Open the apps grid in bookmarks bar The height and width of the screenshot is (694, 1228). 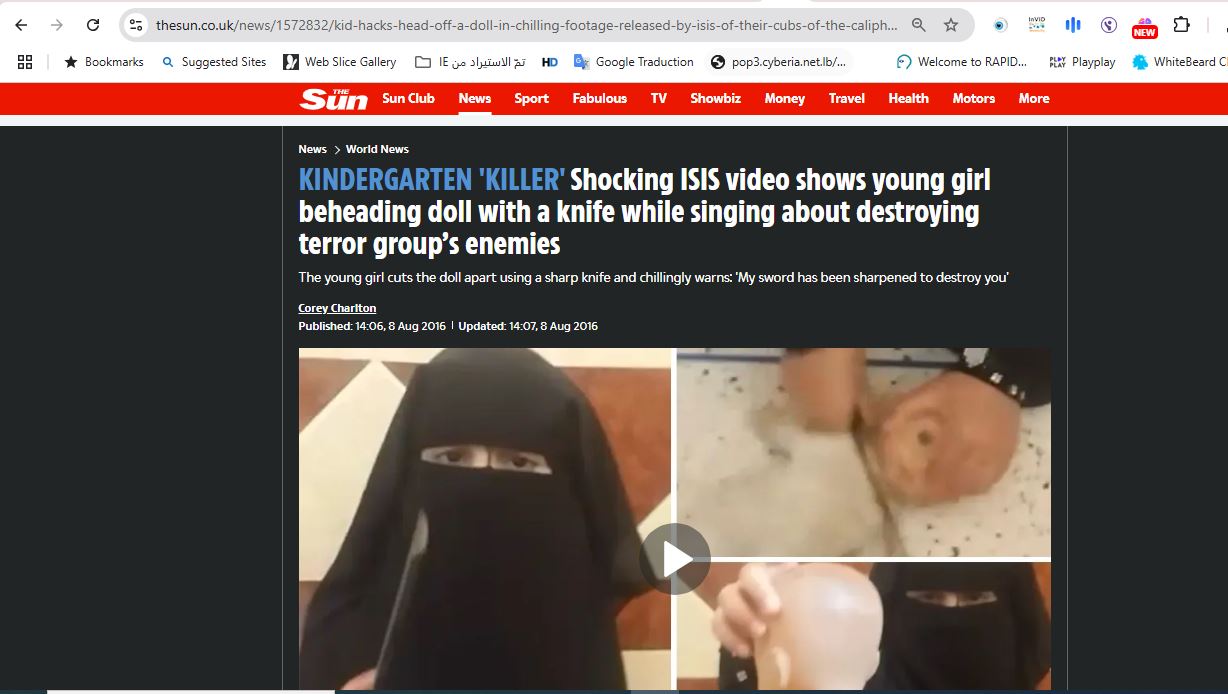click(x=25, y=62)
